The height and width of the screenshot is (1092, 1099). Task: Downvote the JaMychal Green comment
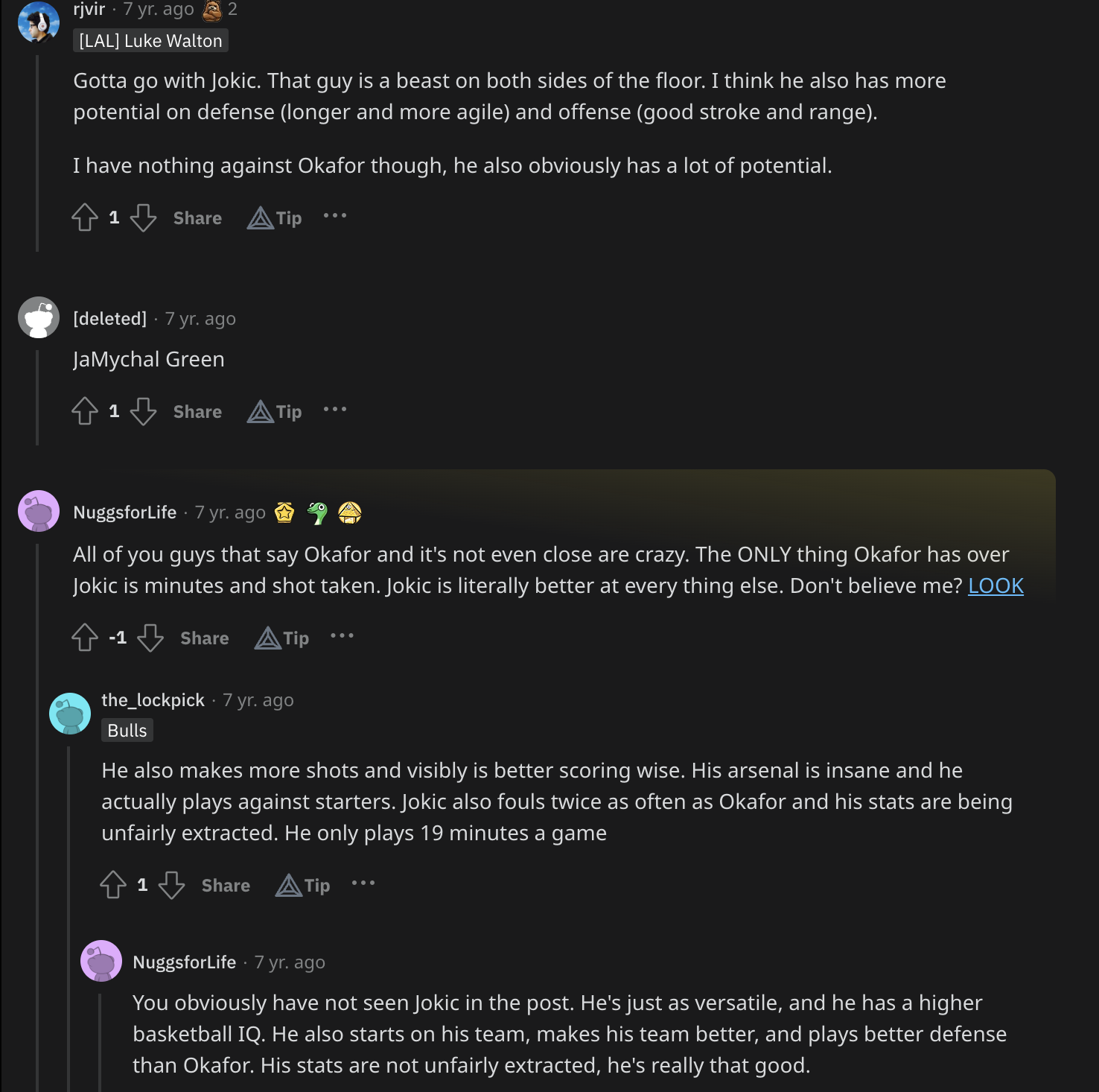click(x=143, y=411)
